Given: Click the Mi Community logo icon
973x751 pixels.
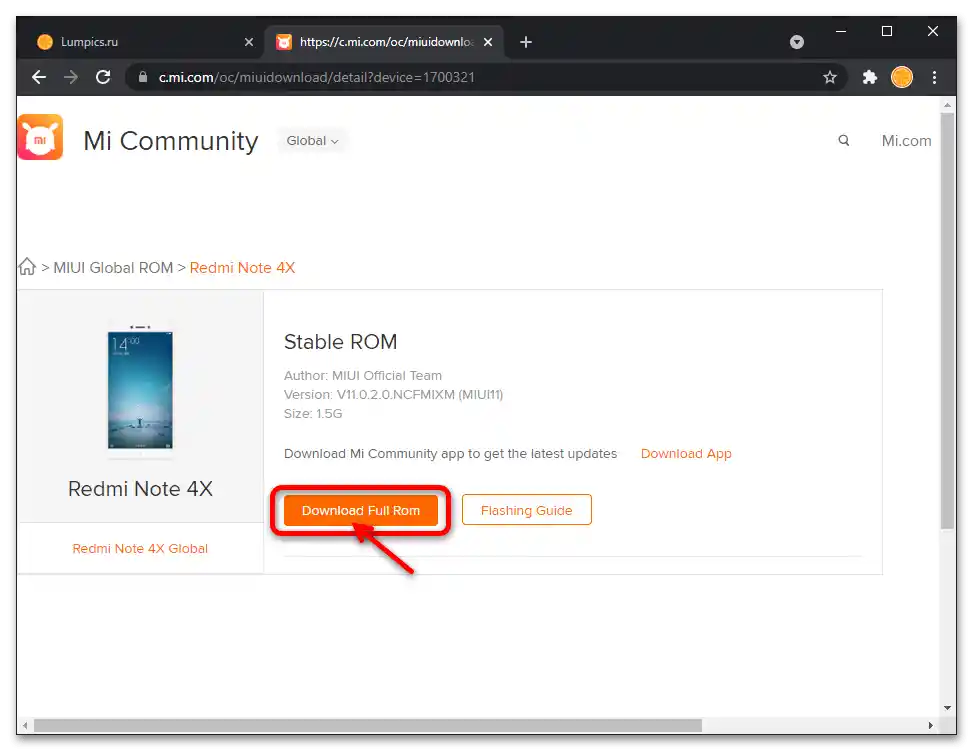Looking at the screenshot, I should point(40,137).
